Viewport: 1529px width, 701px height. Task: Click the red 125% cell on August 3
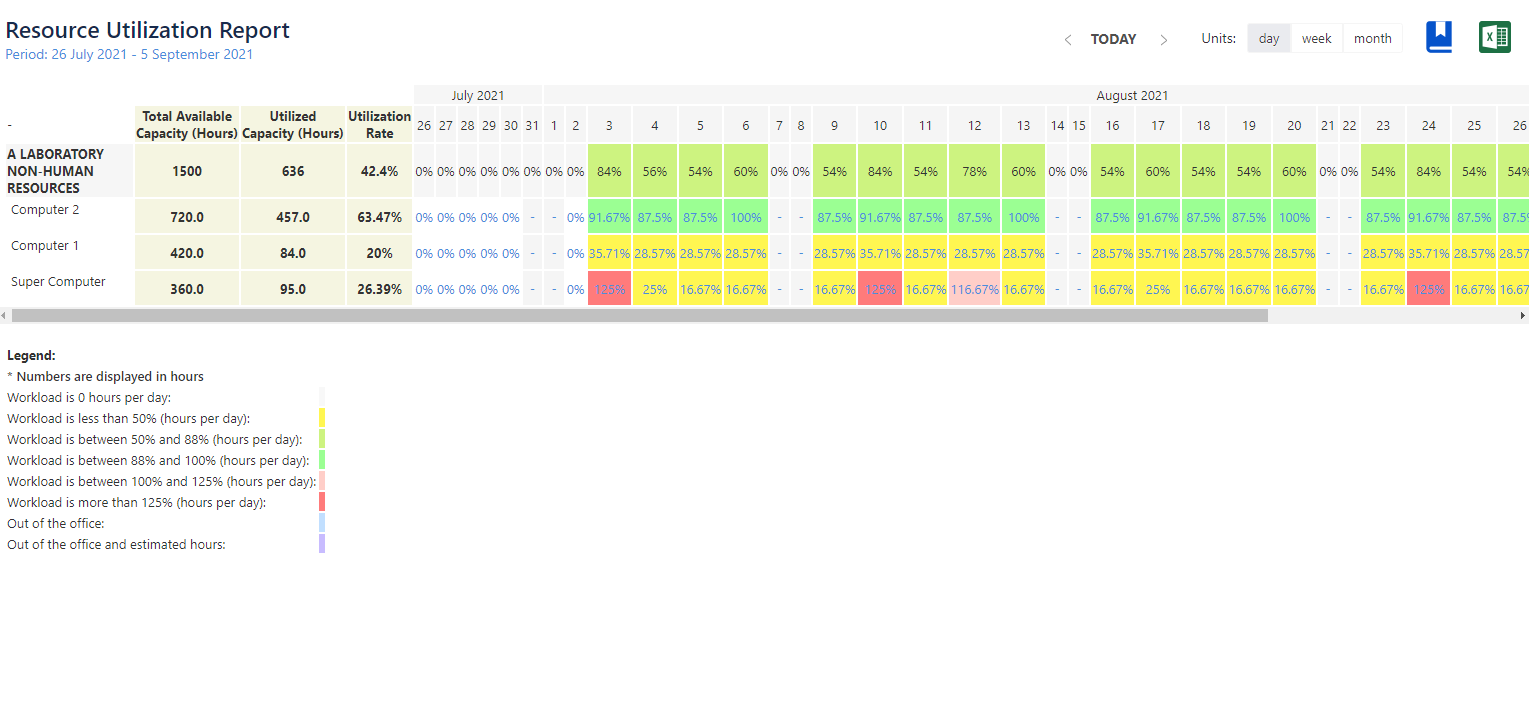[x=609, y=289]
